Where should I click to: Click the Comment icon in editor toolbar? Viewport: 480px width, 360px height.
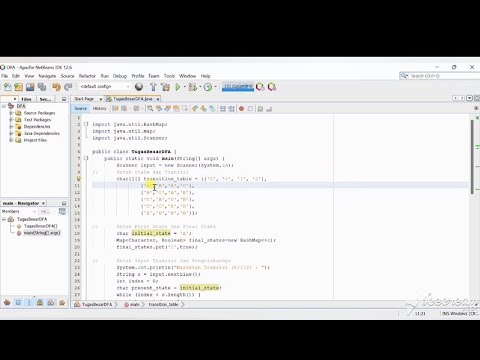click(260, 108)
